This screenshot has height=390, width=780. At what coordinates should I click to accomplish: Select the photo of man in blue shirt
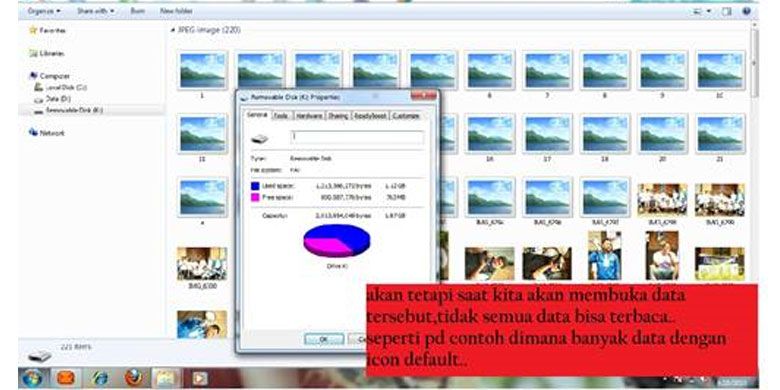pos(604,256)
